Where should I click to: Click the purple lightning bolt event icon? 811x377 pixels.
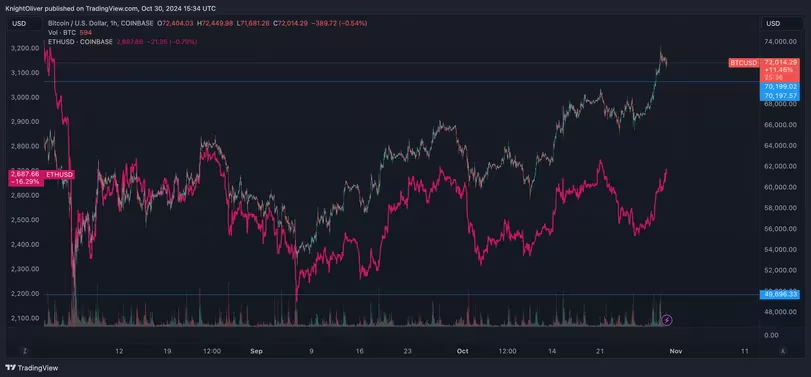click(x=667, y=321)
